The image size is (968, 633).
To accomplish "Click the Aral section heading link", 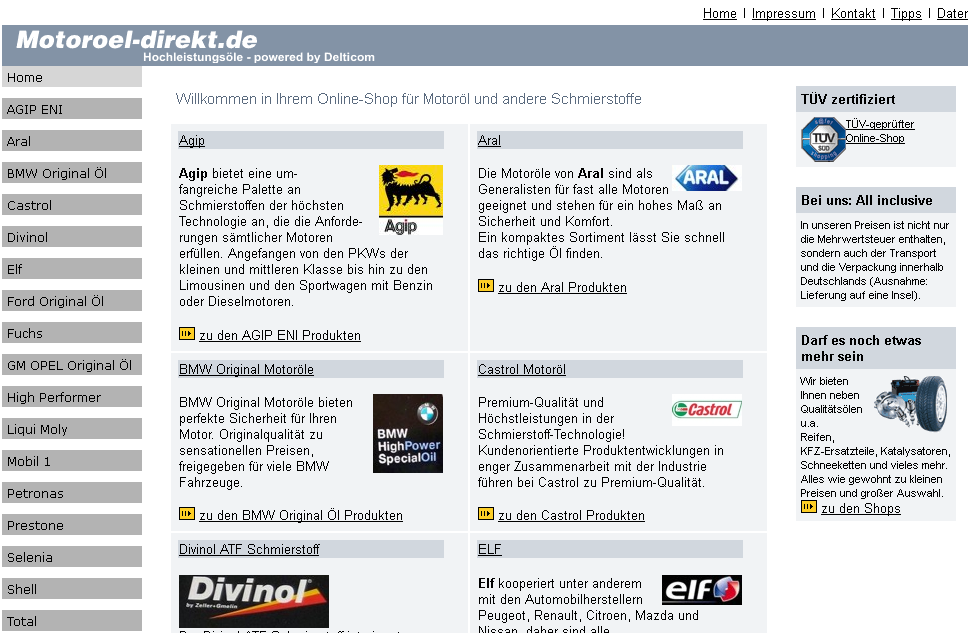I will tap(489, 140).
